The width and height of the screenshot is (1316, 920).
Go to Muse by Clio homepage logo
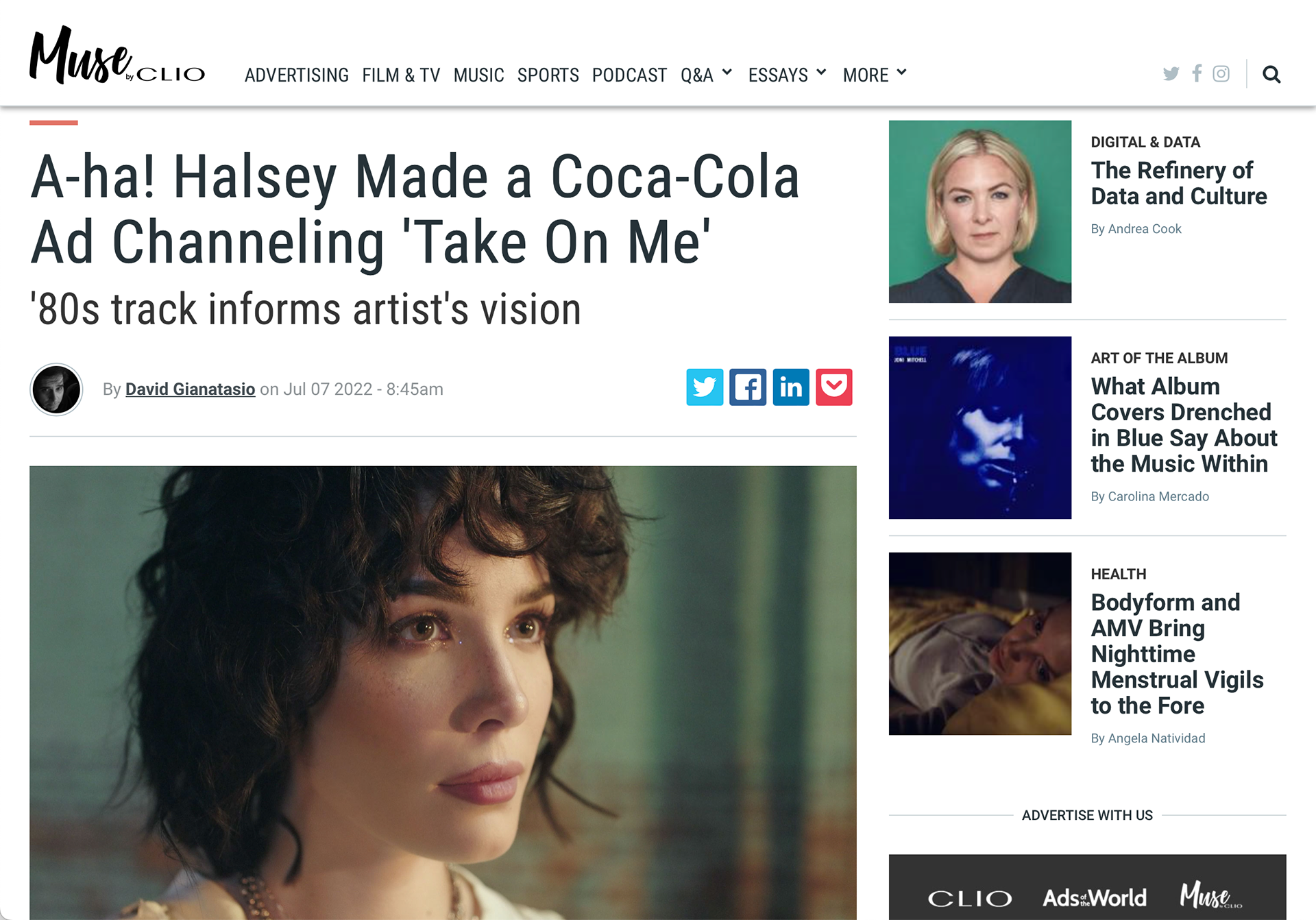point(117,56)
